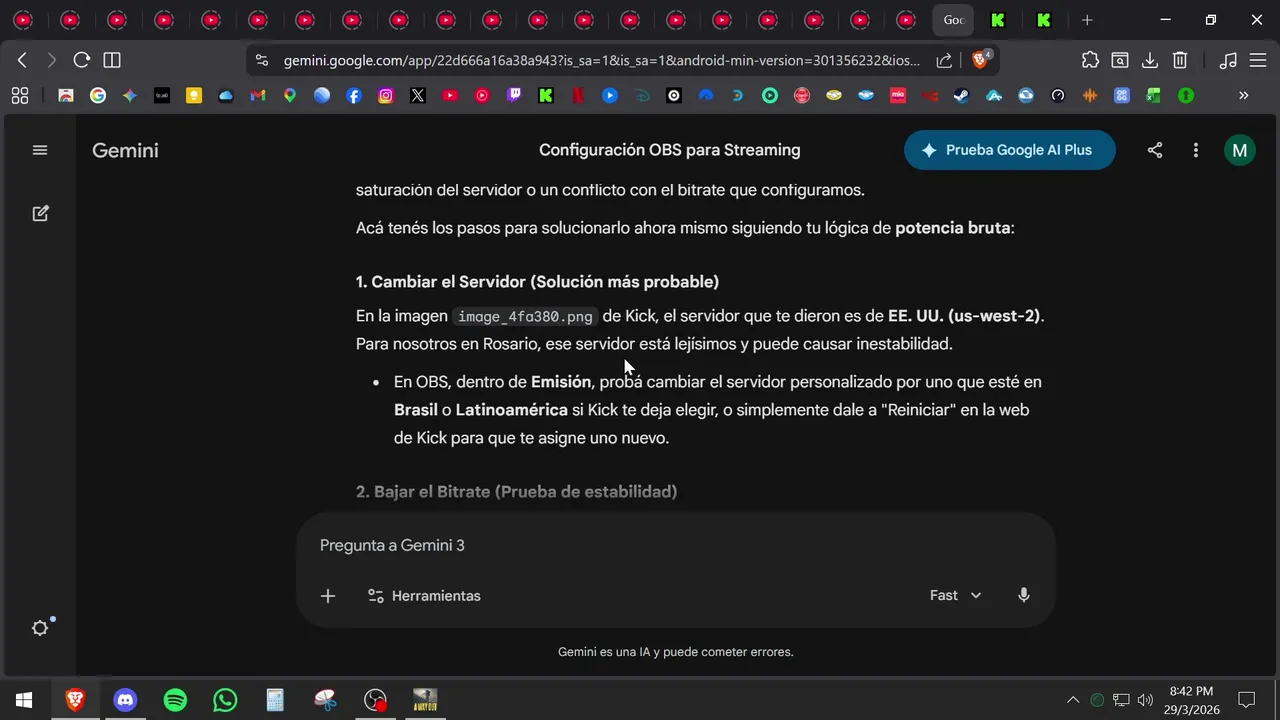
Task: Click the conversation title Configuración OBS para Streaming
Action: (x=670, y=150)
